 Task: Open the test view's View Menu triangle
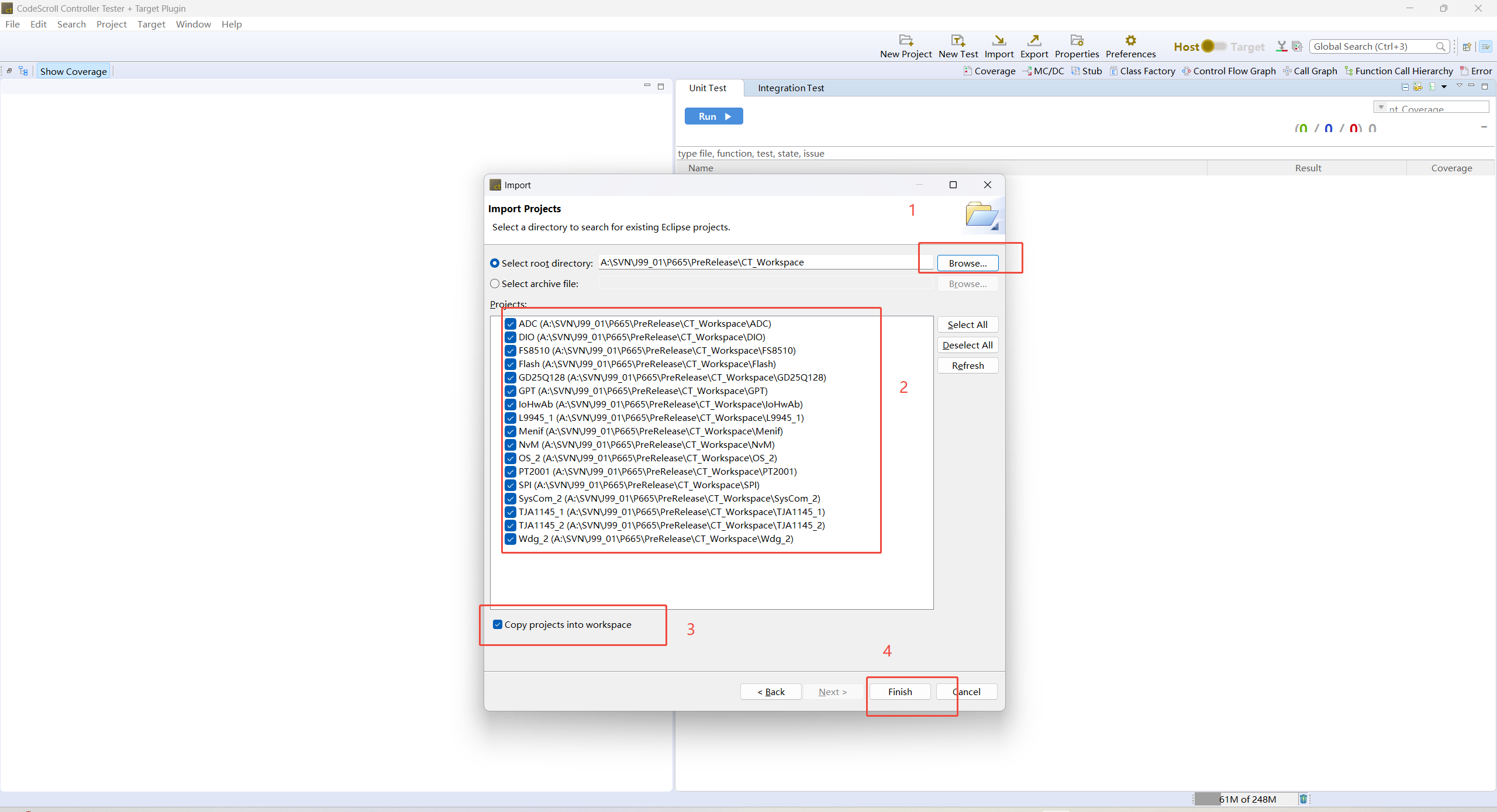point(1459,87)
